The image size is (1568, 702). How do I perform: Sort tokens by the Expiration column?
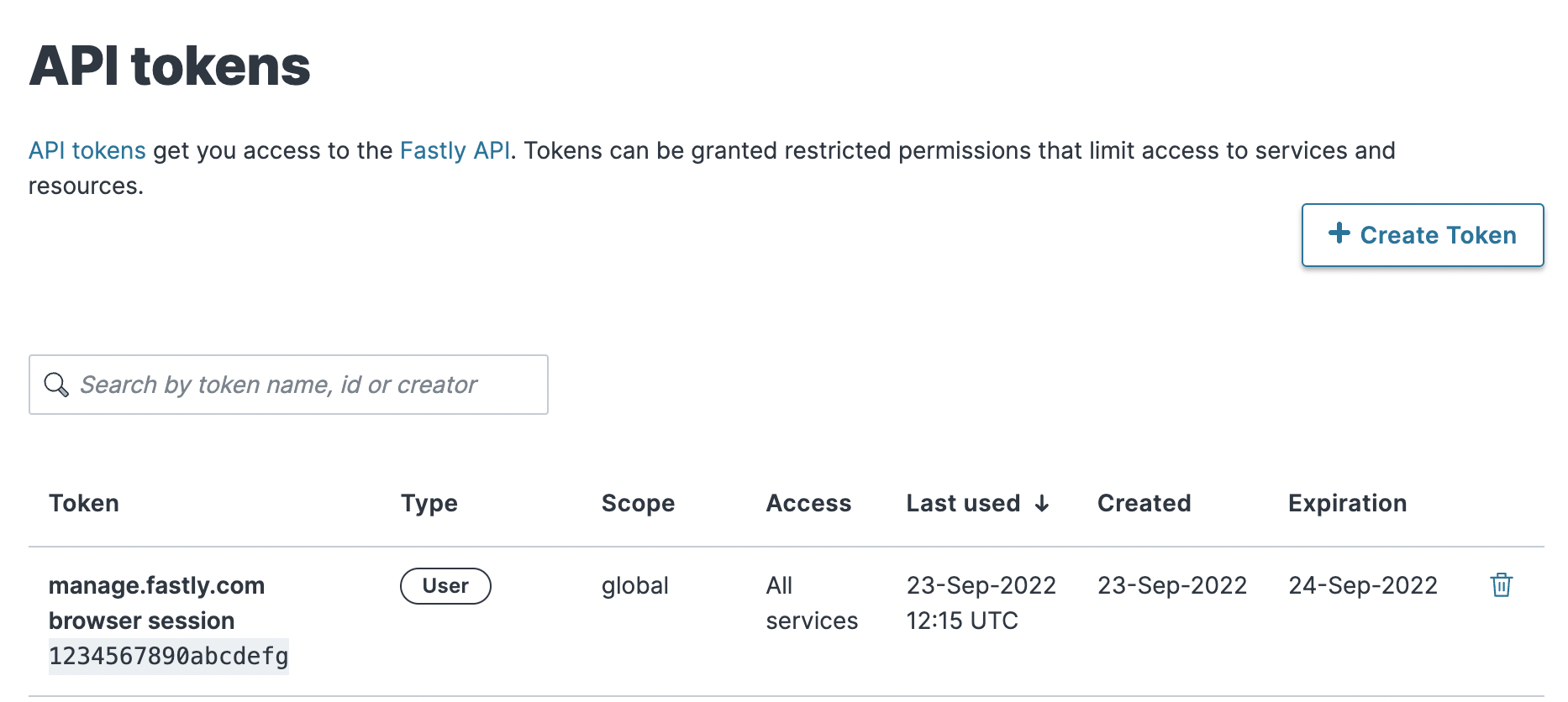click(x=1346, y=503)
